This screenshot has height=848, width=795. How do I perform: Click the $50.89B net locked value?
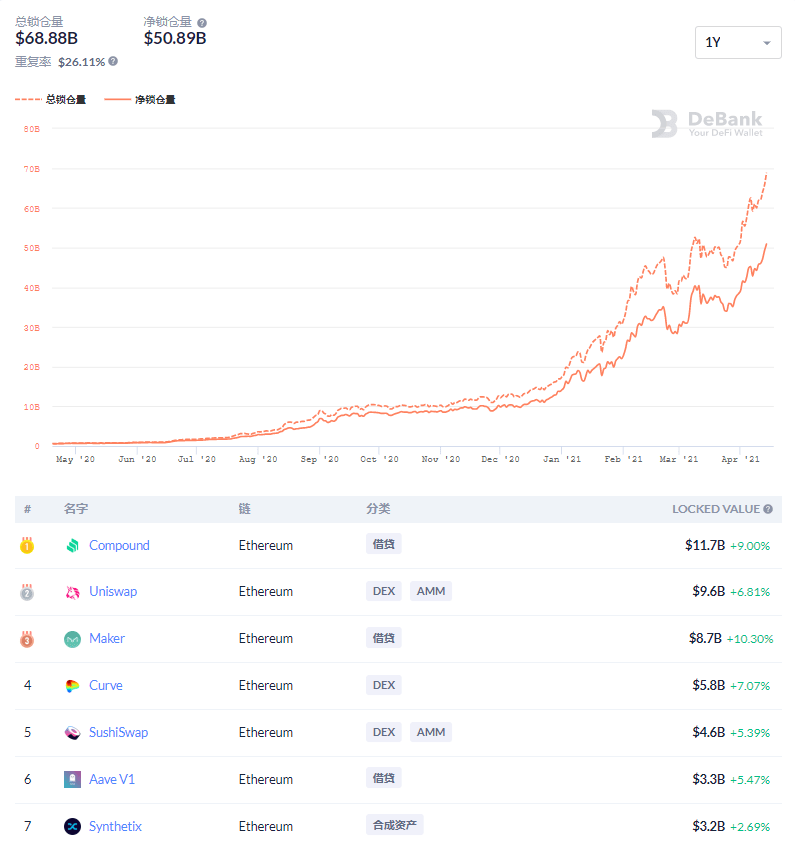(x=175, y=38)
